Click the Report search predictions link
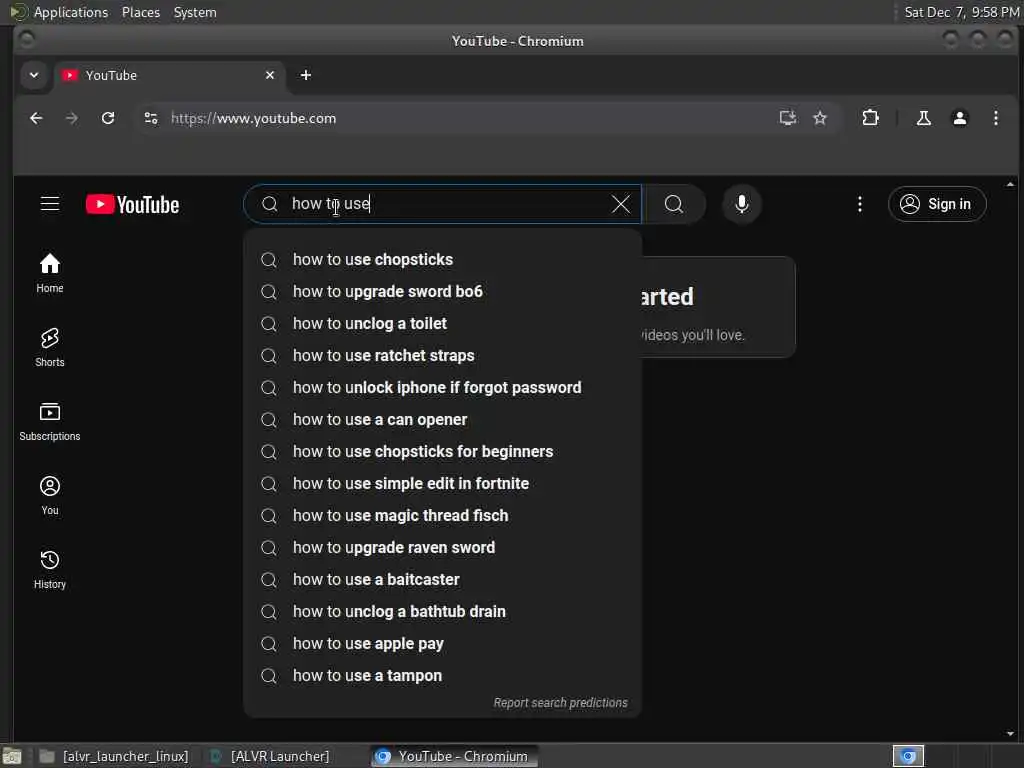Image resolution: width=1024 pixels, height=768 pixels. tap(560, 703)
